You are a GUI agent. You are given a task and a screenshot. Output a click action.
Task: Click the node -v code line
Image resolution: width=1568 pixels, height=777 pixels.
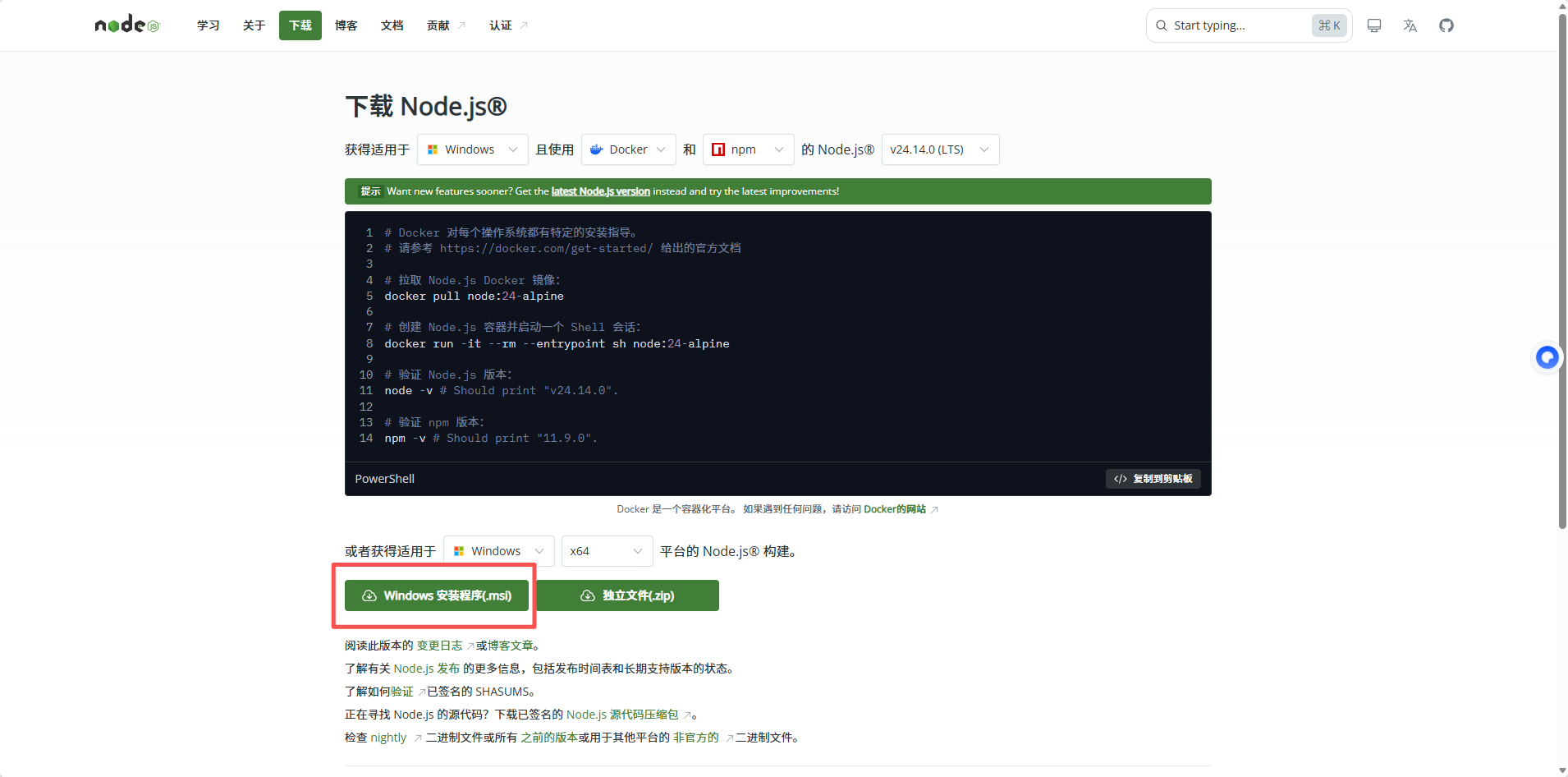click(x=501, y=391)
